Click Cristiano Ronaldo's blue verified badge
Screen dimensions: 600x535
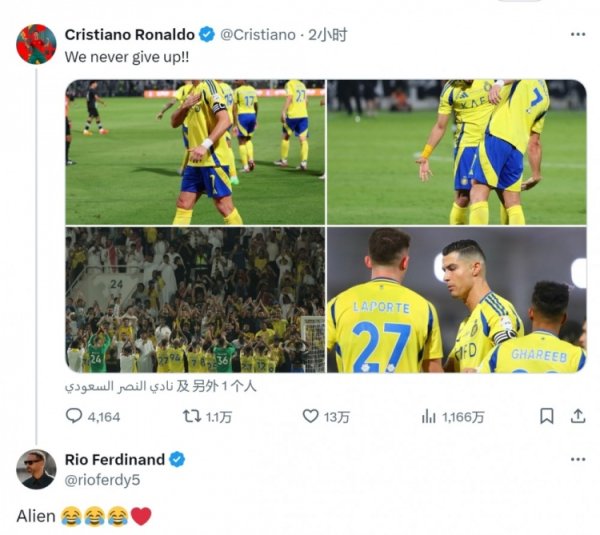click(207, 34)
